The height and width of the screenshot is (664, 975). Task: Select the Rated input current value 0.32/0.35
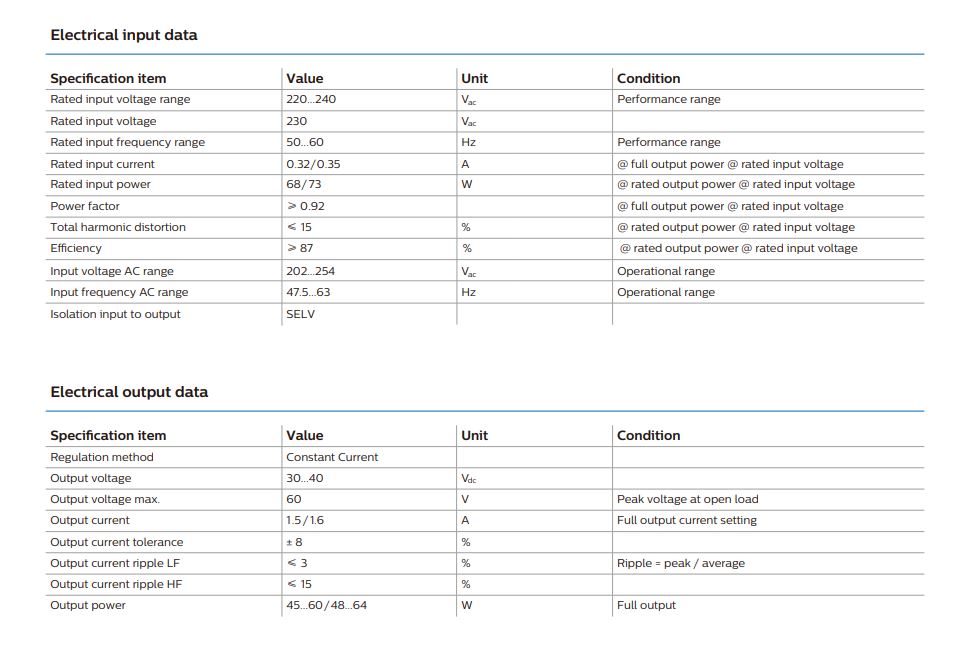pyautogui.click(x=313, y=164)
